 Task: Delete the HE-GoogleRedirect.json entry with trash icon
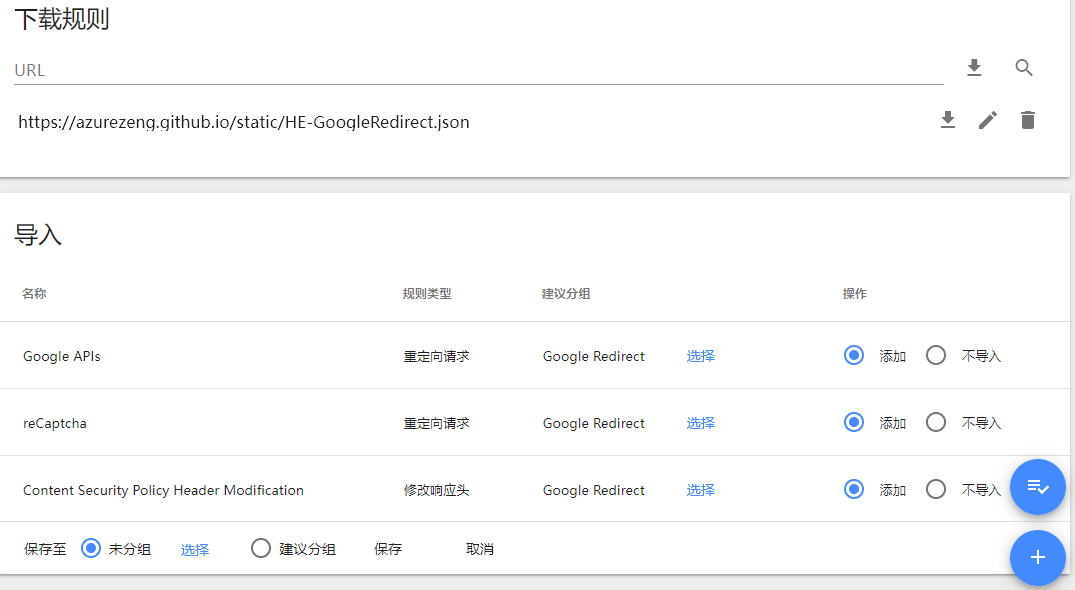point(1027,121)
